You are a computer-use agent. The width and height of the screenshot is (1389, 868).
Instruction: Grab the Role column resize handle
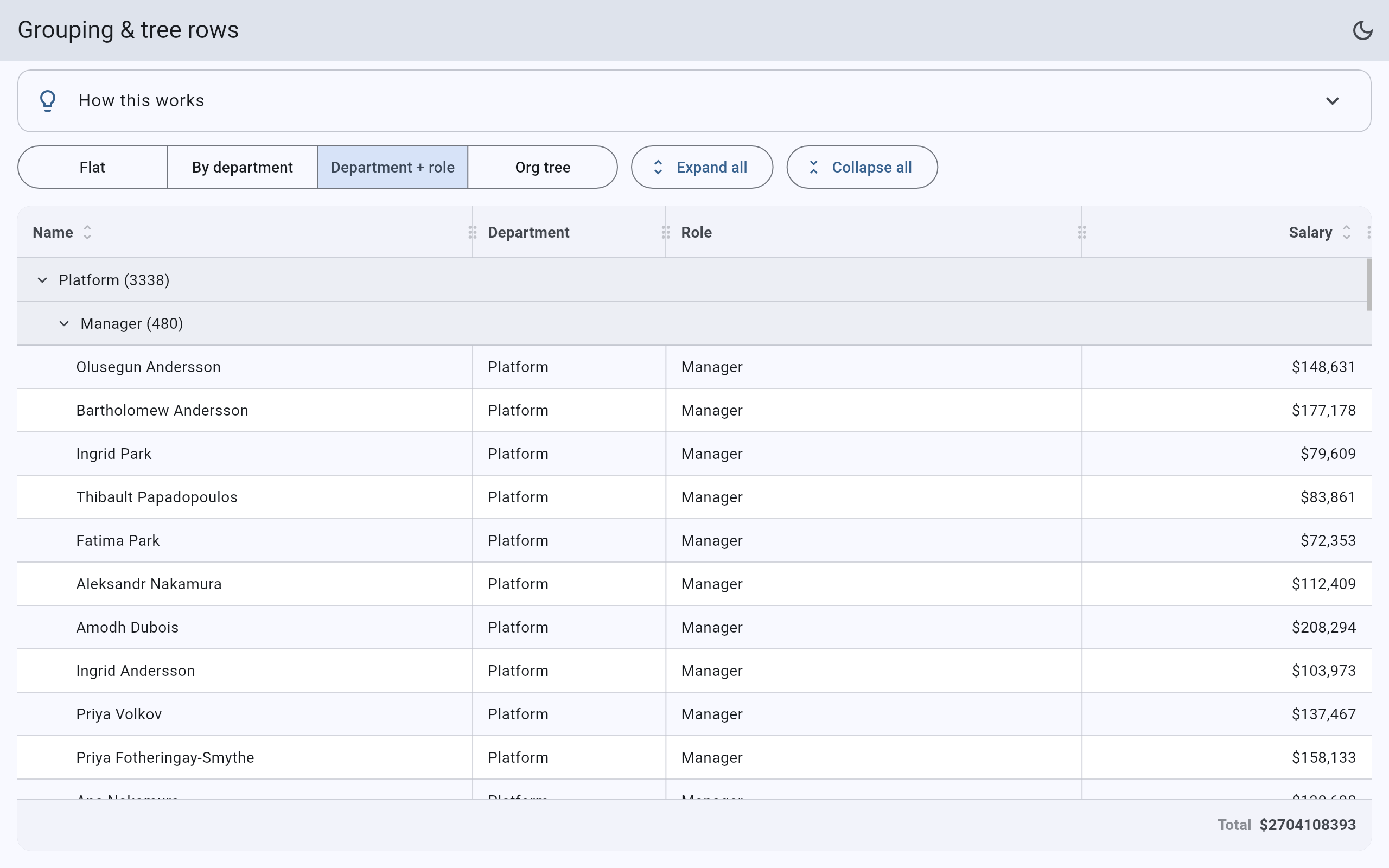[1082, 233]
